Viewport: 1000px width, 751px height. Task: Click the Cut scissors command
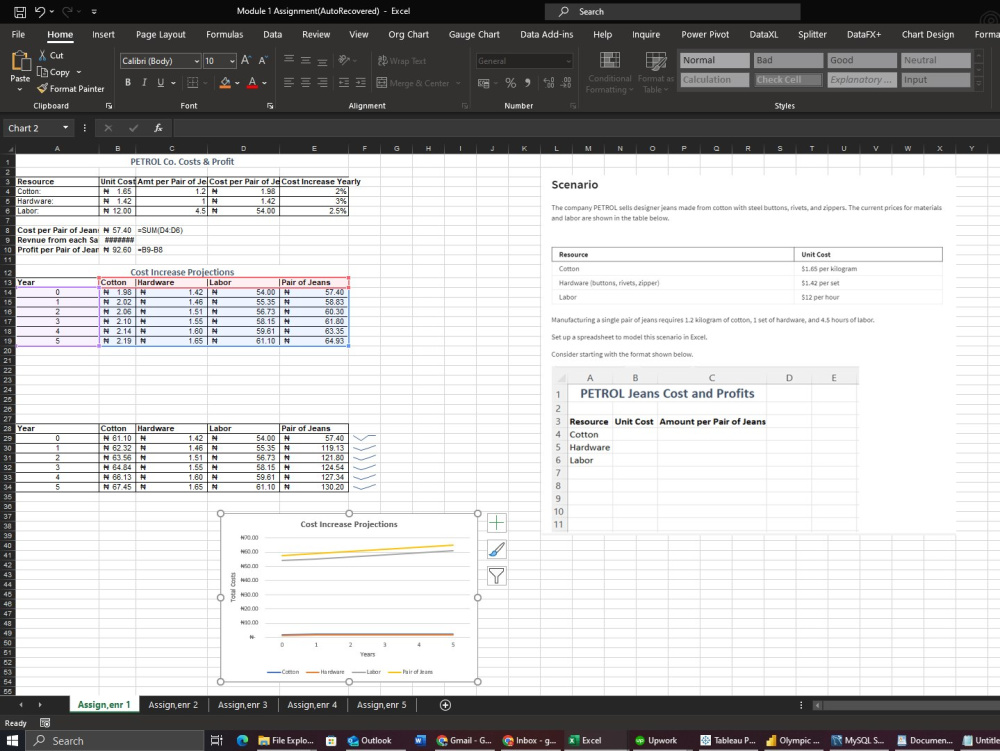tap(50, 55)
